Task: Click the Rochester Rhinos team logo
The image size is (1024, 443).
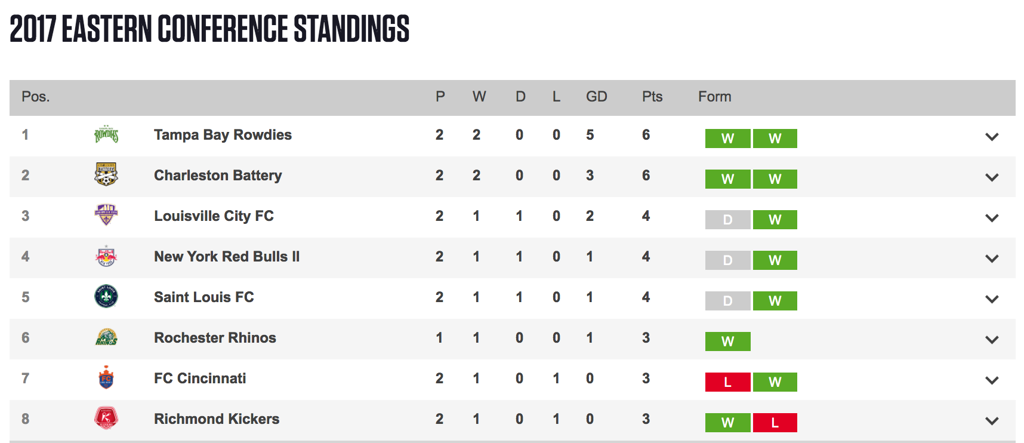Action: pyautogui.click(x=106, y=338)
